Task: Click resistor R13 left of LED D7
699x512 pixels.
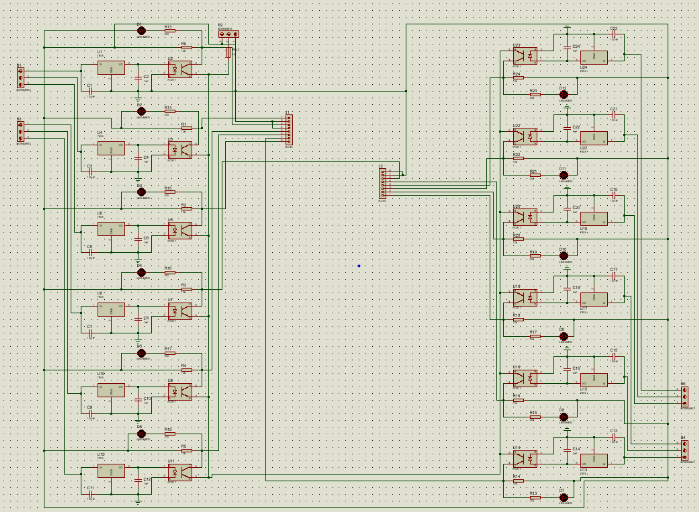Action: [x=535, y=497]
